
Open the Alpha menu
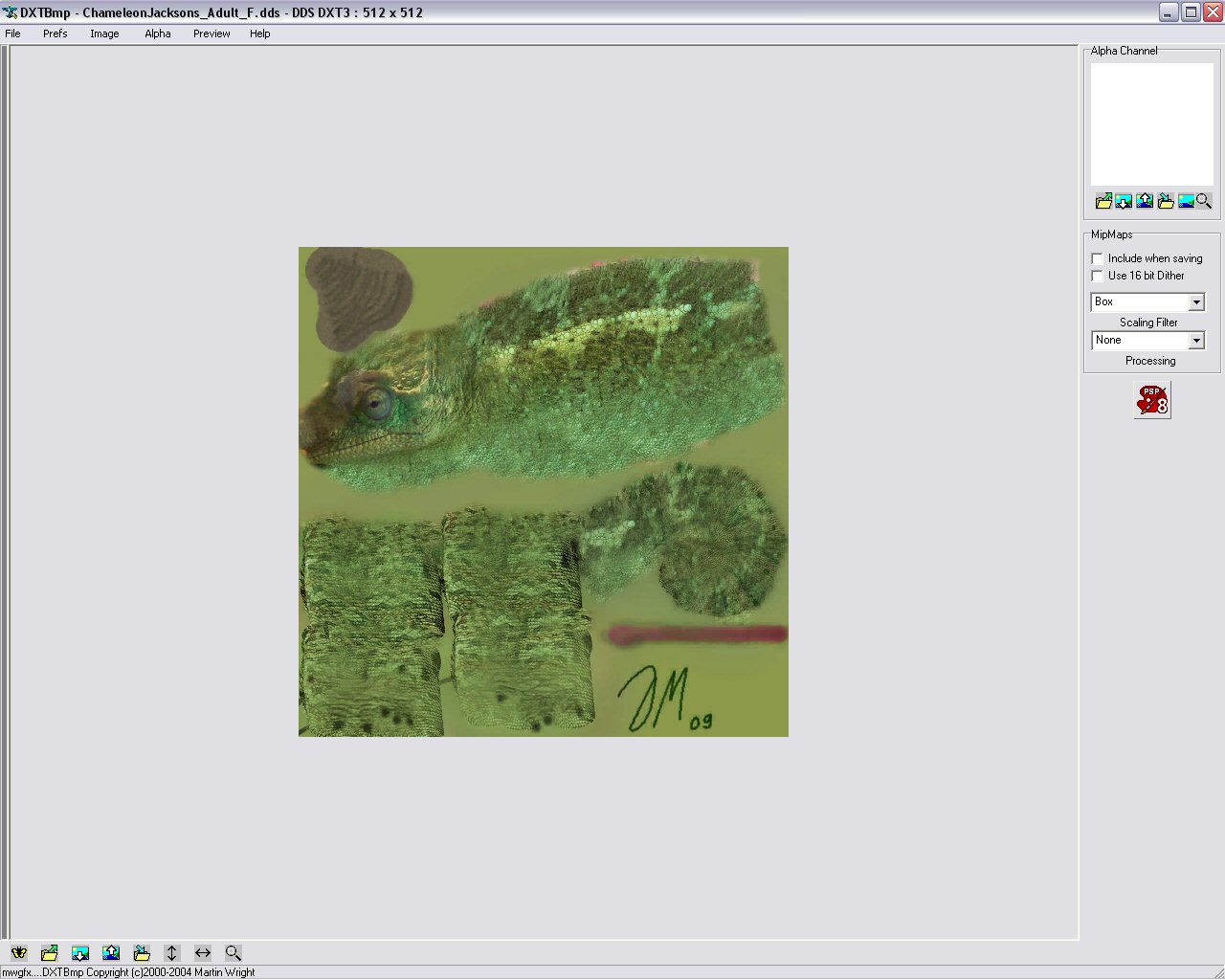click(158, 33)
